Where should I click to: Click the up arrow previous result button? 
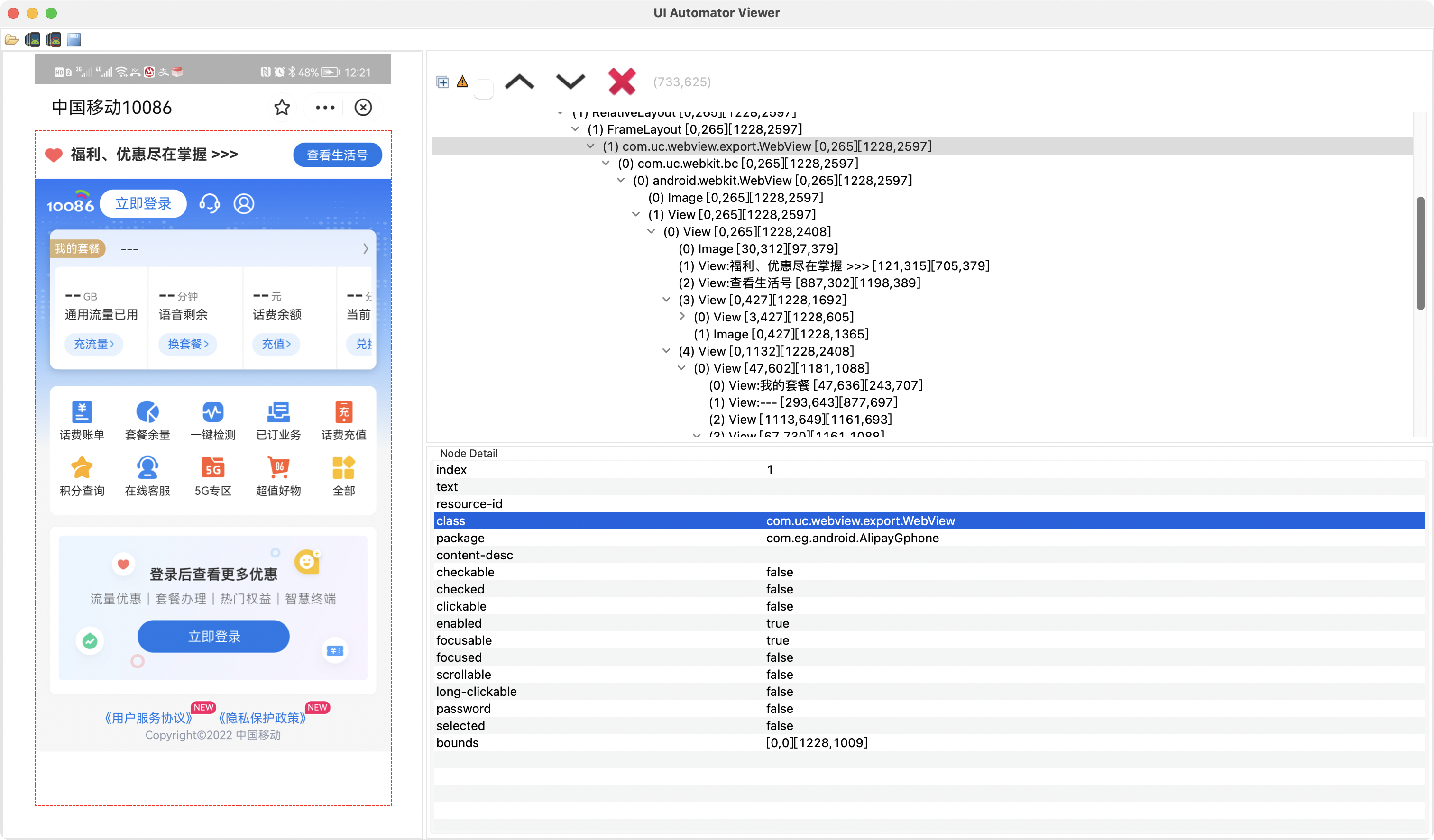[519, 82]
